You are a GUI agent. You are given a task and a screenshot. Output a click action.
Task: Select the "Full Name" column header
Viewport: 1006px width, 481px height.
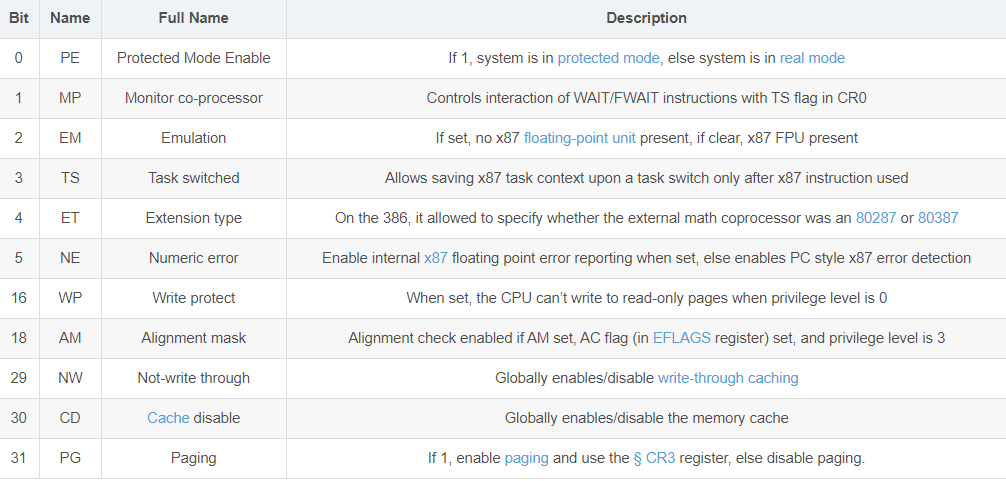point(193,18)
